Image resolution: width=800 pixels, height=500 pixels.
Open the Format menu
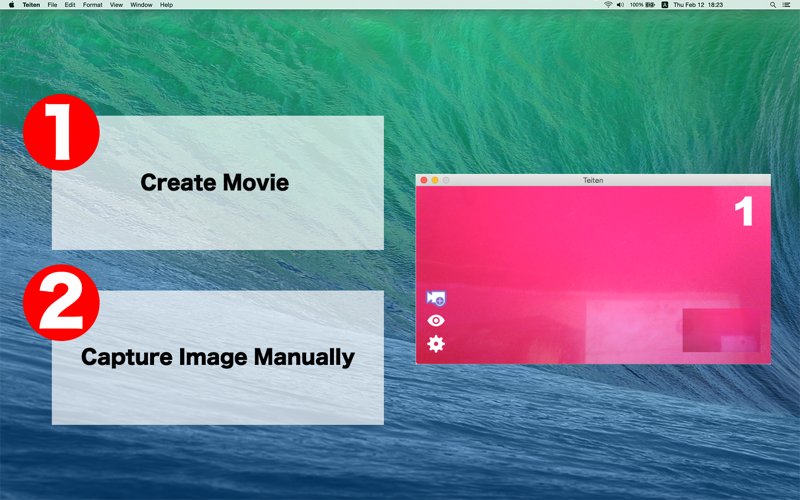[x=92, y=5]
